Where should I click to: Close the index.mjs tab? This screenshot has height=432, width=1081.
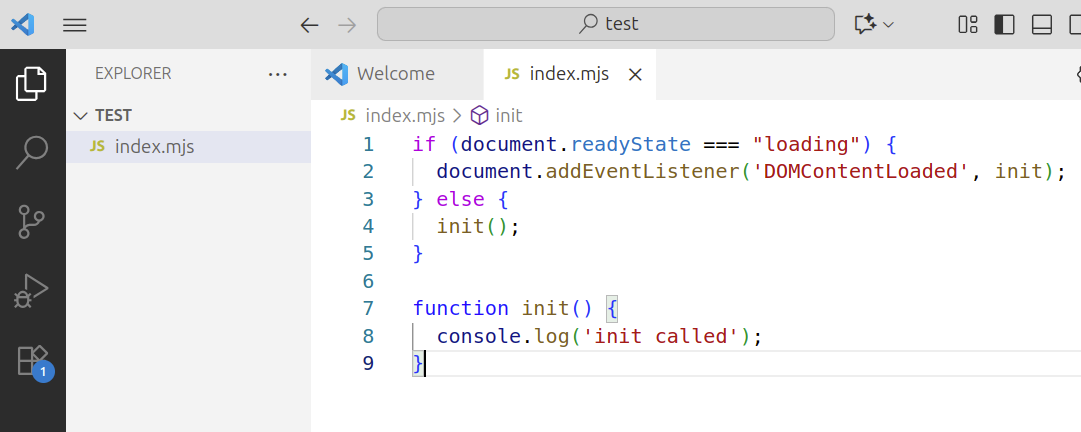coord(634,74)
